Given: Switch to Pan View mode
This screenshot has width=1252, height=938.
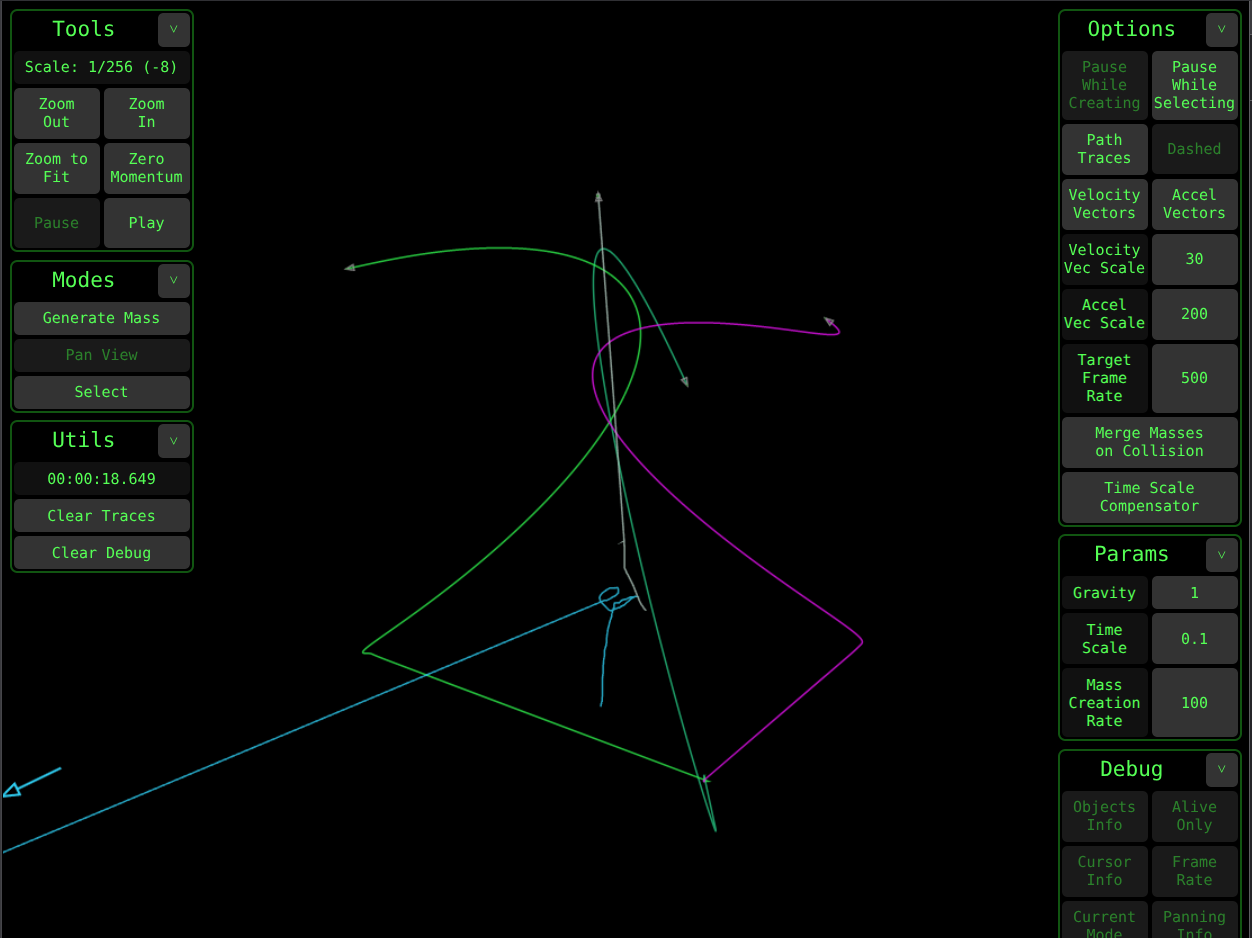Looking at the screenshot, I should click(x=102, y=355).
